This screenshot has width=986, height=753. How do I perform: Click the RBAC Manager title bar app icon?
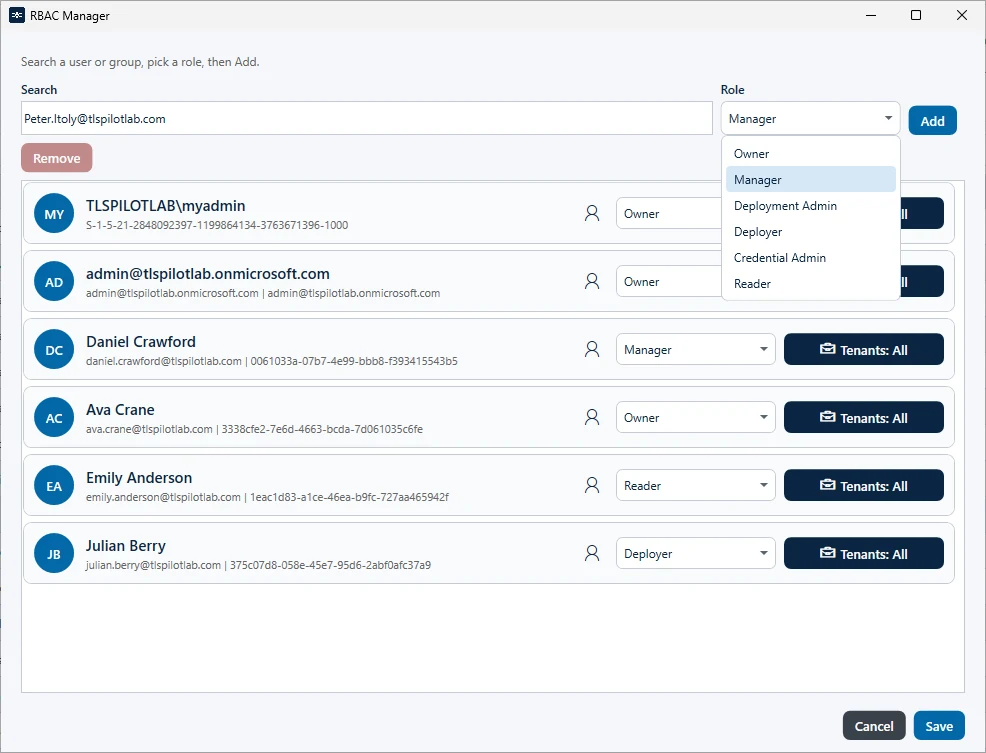(x=17, y=15)
